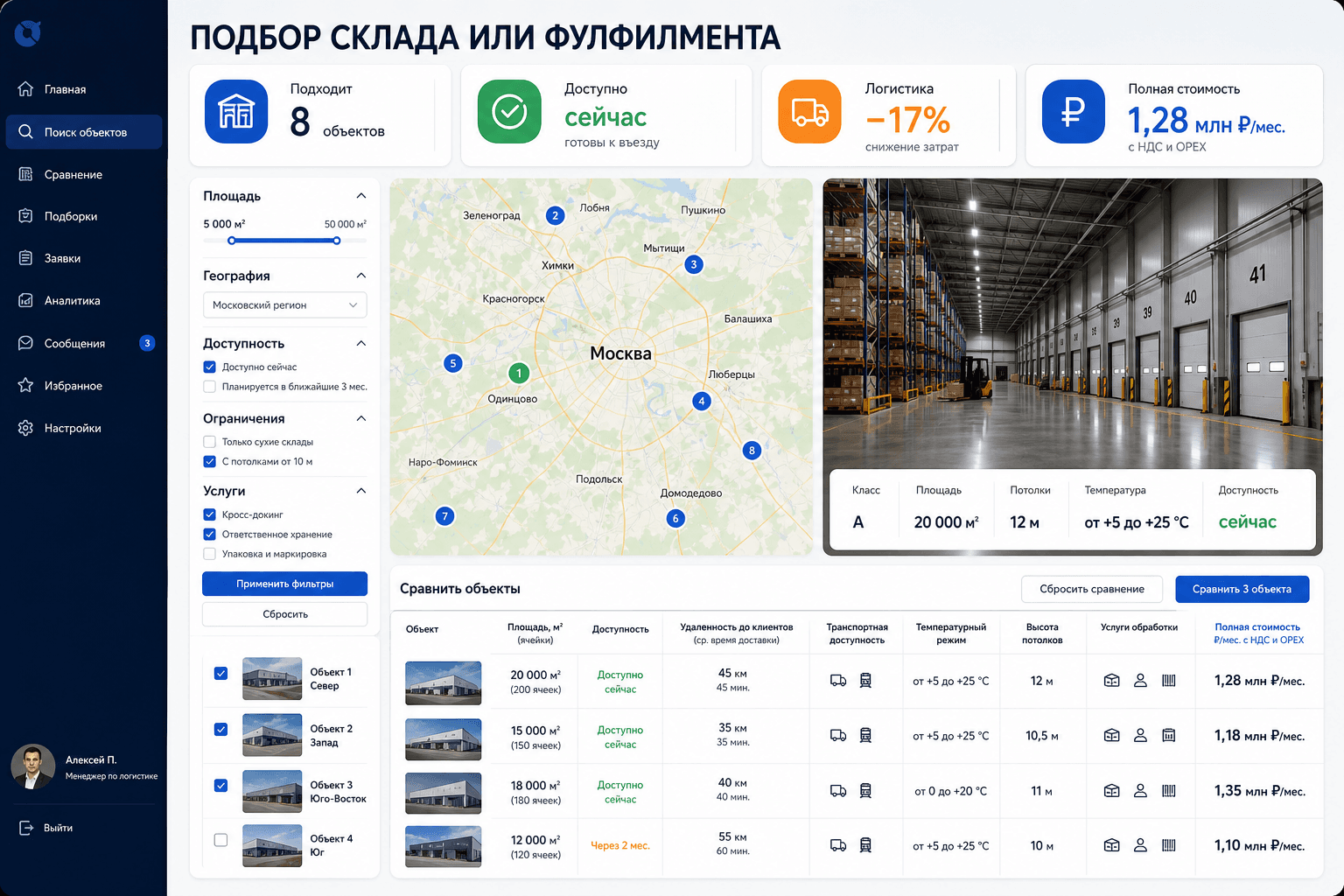
Task: Click Сравнить 3 объекта button
Action: coord(1242,589)
